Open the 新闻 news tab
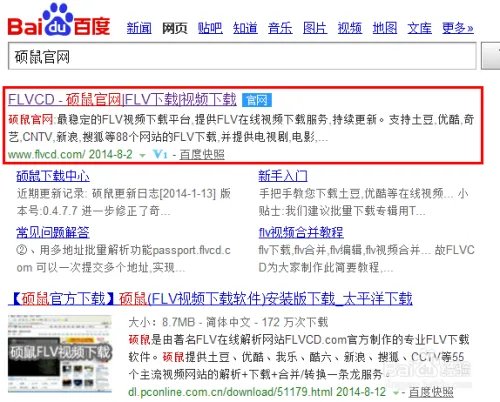The width and height of the screenshot is (500, 402). (x=139, y=28)
